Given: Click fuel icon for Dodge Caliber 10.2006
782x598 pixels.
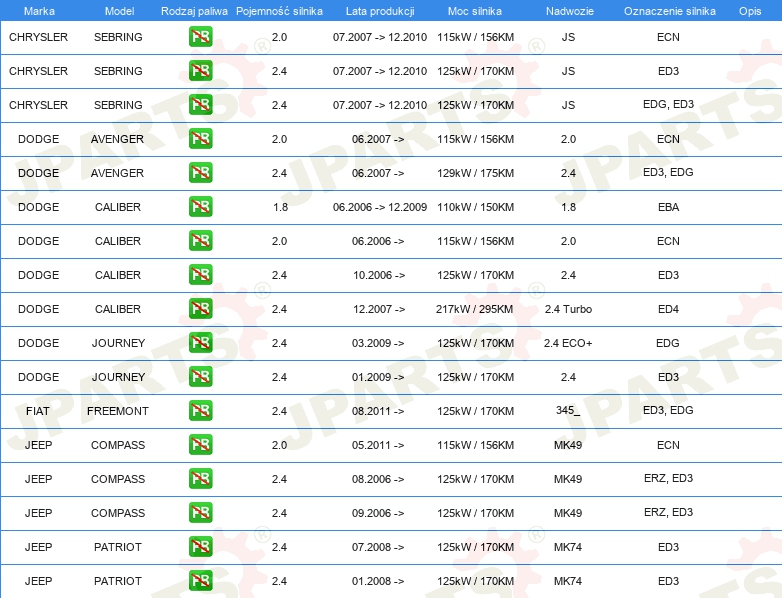Looking at the screenshot, I should [200, 275].
